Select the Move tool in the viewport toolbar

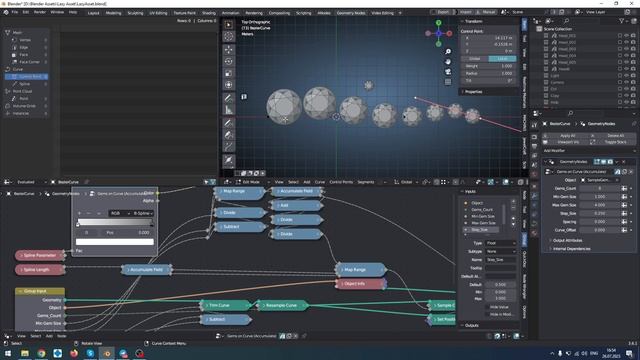pyautogui.click(x=229, y=50)
